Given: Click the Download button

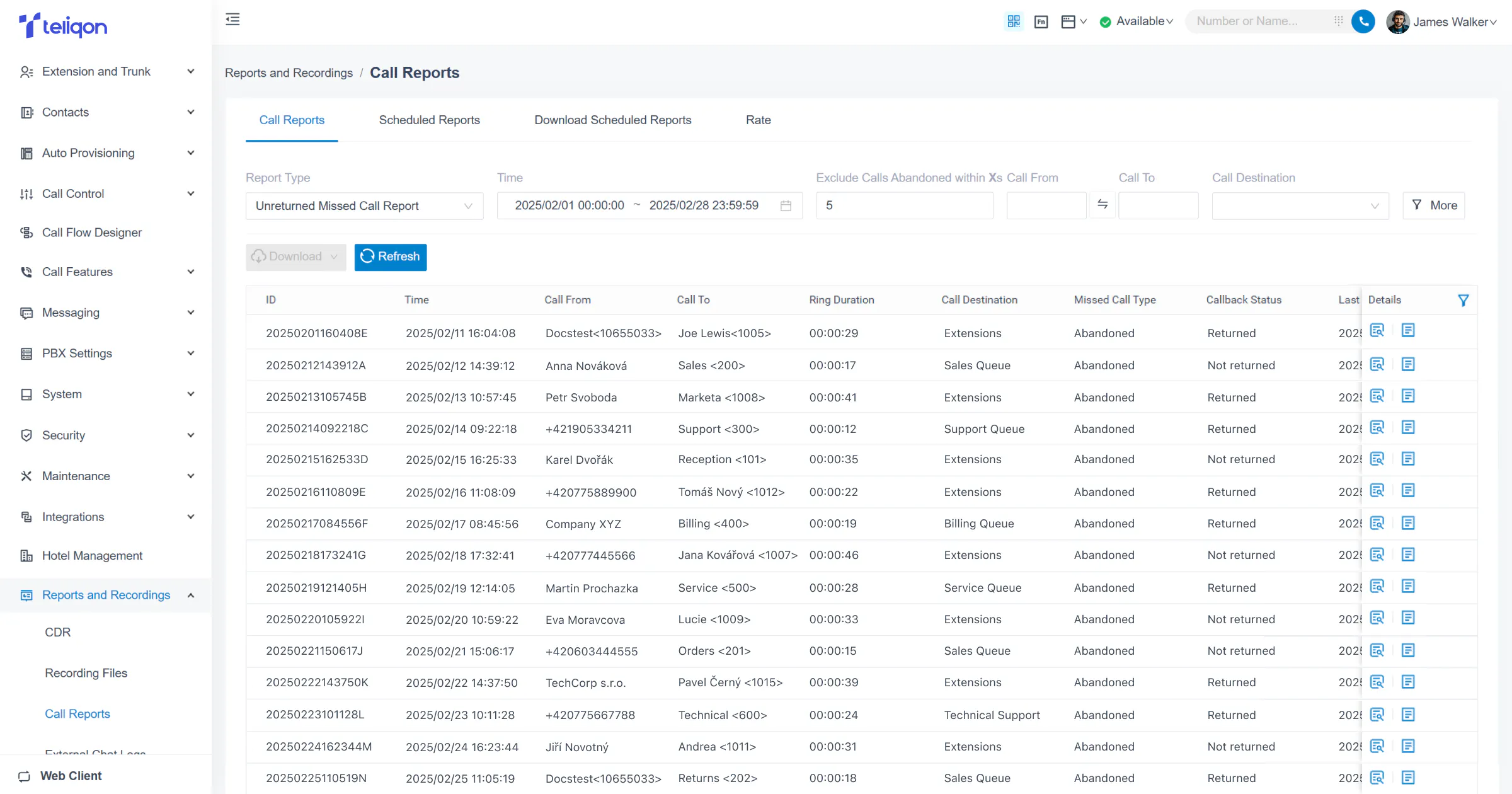Looking at the screenshot, I should pyautogui.click(x=295, y=257).
